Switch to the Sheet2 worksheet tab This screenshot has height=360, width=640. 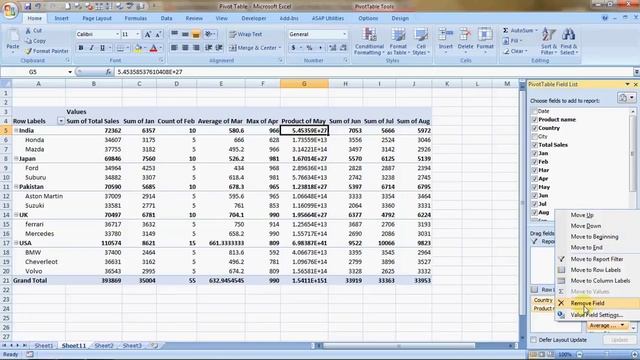click(x=104, y=346)
